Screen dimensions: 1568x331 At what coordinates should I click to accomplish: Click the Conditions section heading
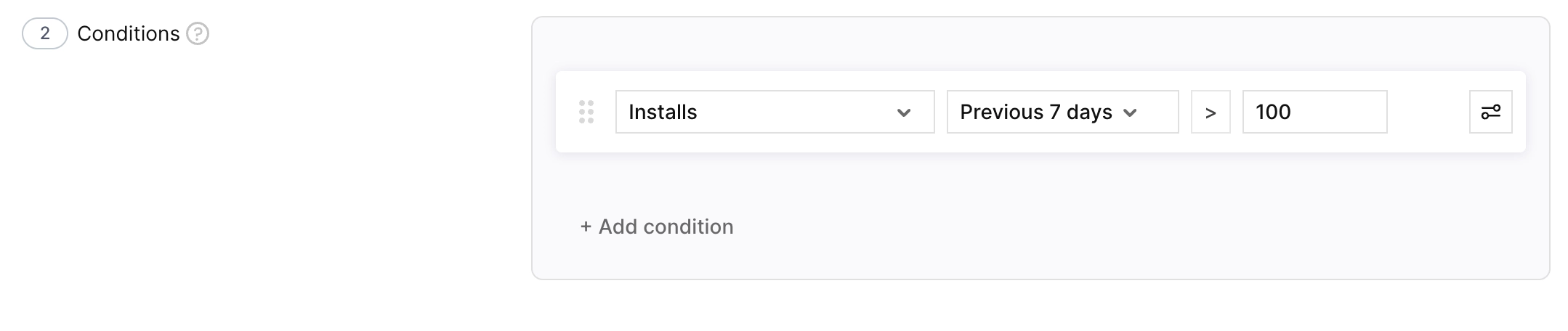[x=128, y=33]
